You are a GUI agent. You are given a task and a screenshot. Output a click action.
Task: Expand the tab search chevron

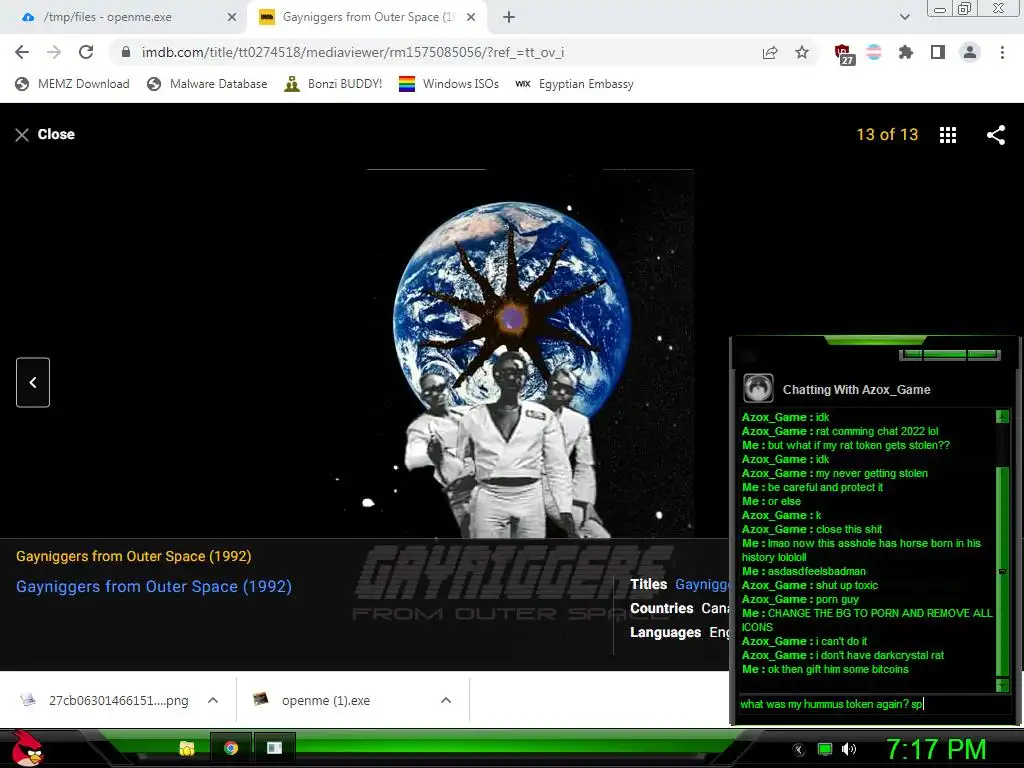pos(904,18)
